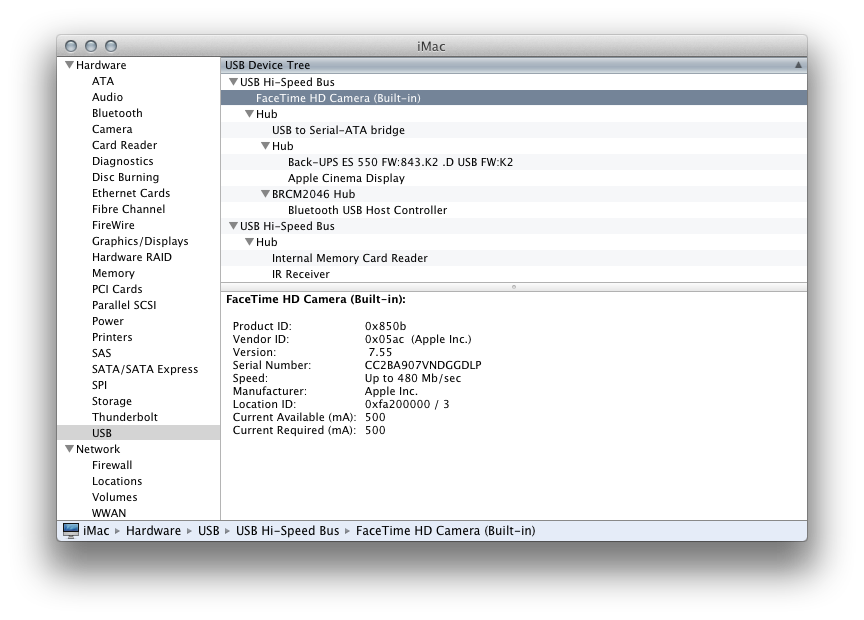This screenshot has height=620, width=864.
Task: Open PCI Cards section
Action: pyautogui.click(x=117, y=289)
